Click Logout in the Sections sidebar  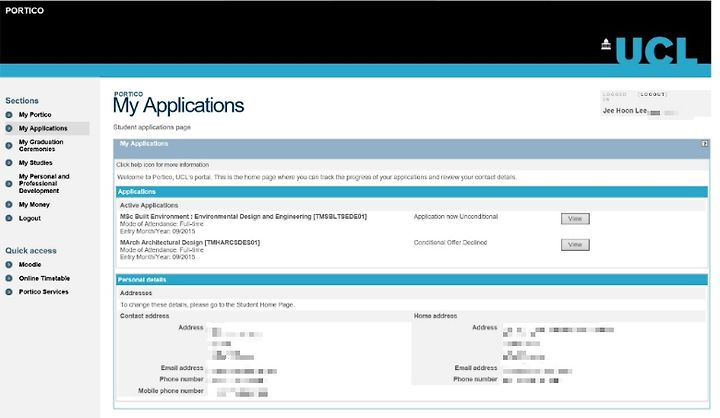tap(30, 219)
